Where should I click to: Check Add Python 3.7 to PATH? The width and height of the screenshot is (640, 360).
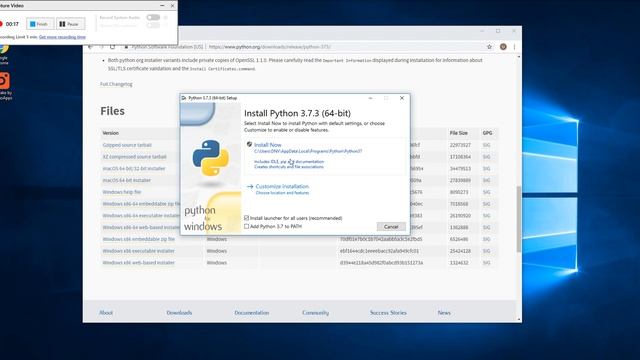246,226
